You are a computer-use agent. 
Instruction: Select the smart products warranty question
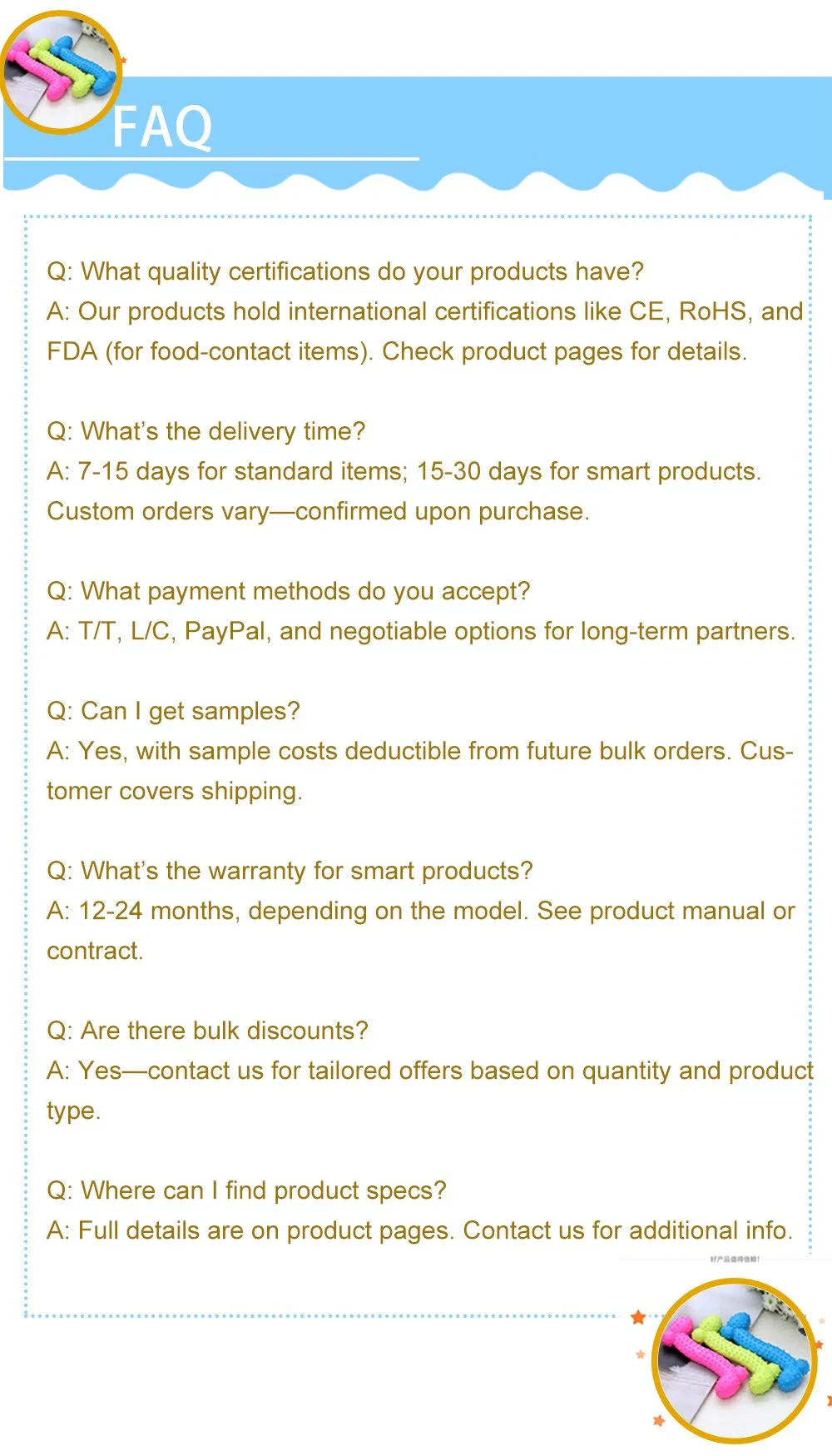click(290, 871)
